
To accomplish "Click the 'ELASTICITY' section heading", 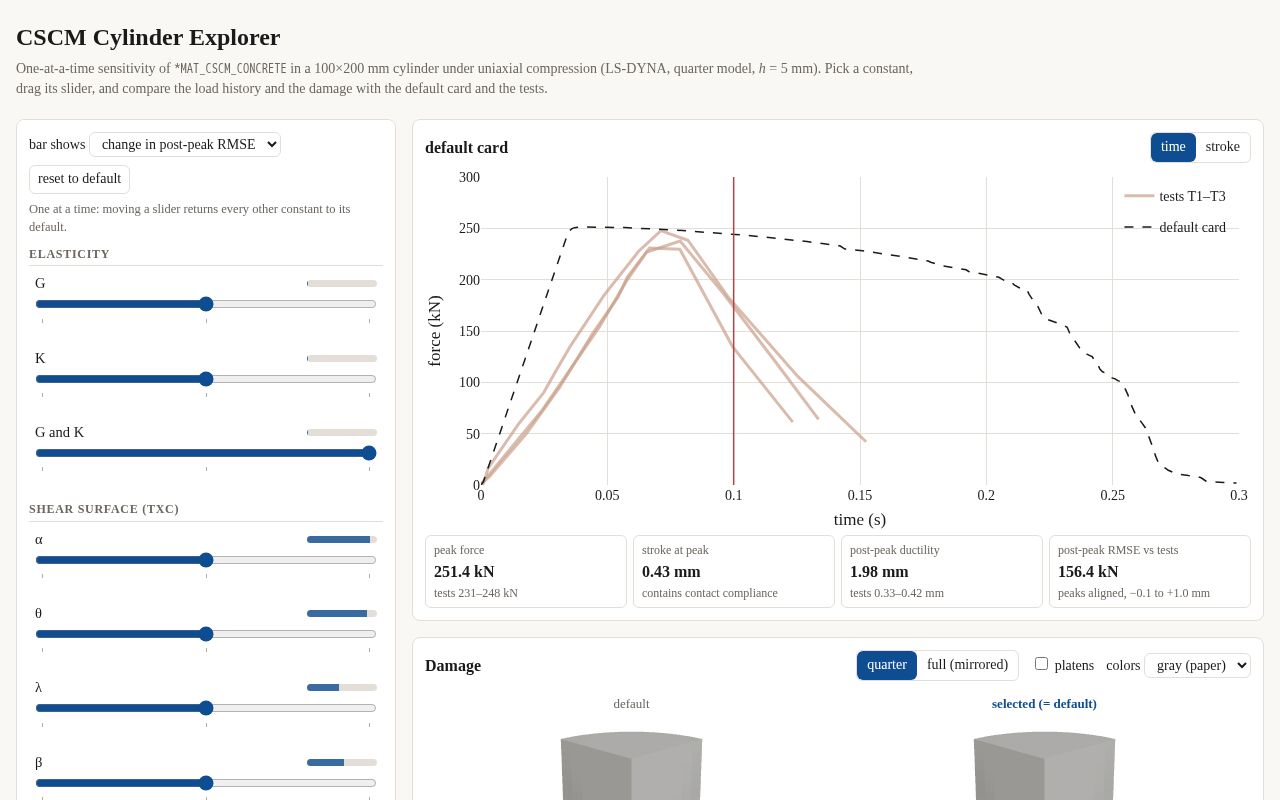I will pos(69,254).
